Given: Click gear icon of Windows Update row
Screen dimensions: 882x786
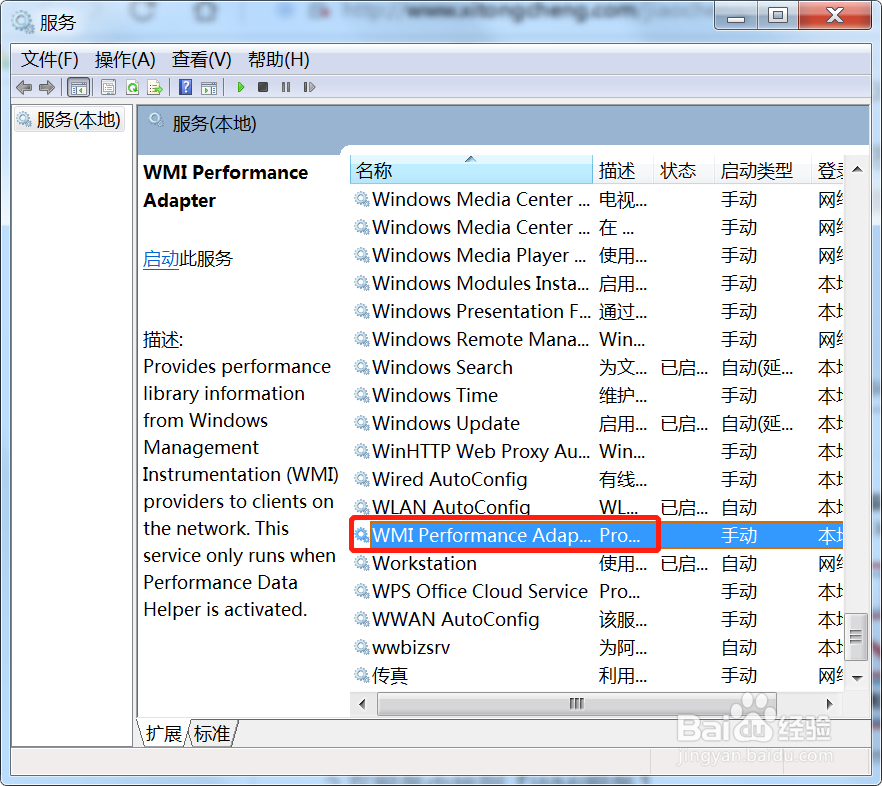Looking at the screenshot, I should pos(362,423).
